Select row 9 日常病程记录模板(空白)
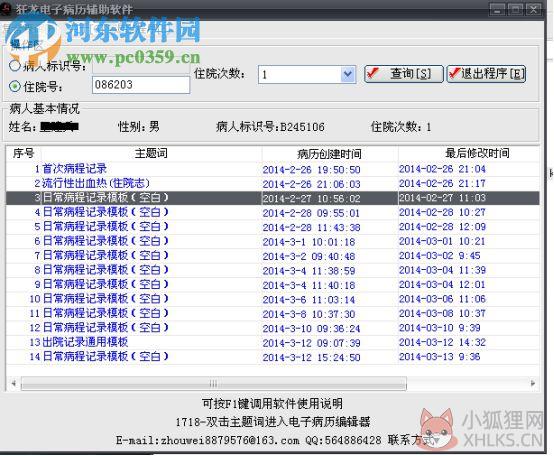Screen dimensions: 554x456 tap(272, 285)
